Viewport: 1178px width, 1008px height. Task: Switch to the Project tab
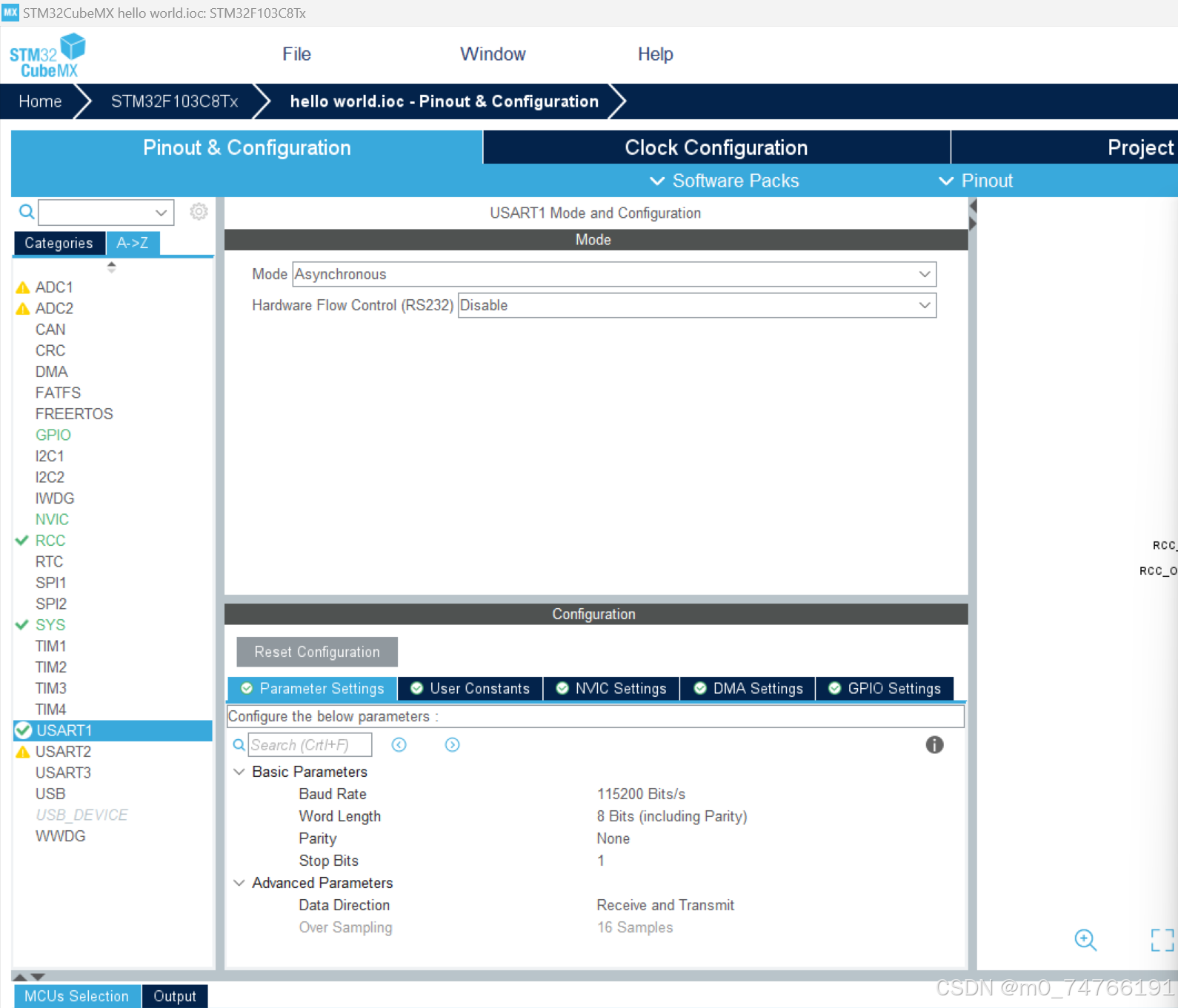pos(1065,147)
